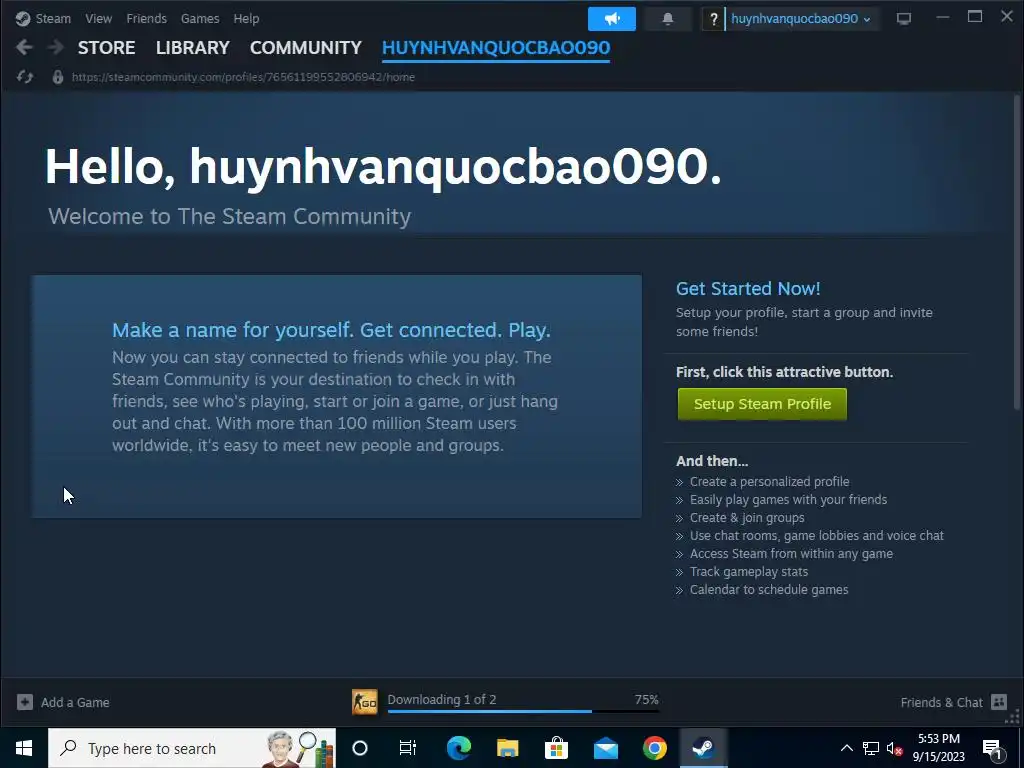Switch to the COMMUNITY tab

coord(306,48)
